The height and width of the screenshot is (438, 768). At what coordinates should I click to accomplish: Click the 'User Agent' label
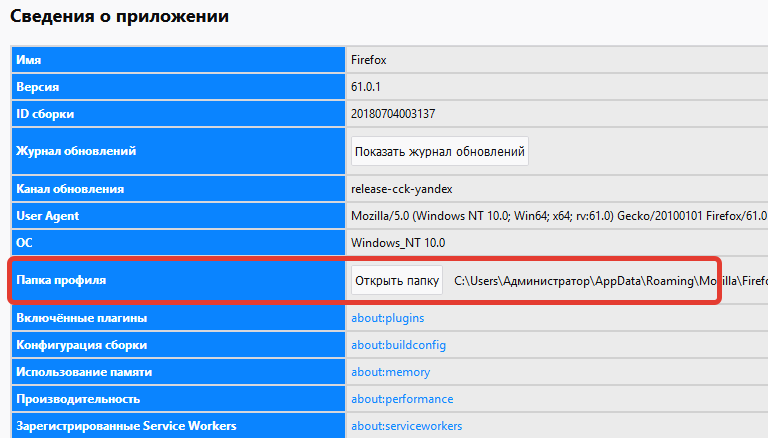pos(48,216)
